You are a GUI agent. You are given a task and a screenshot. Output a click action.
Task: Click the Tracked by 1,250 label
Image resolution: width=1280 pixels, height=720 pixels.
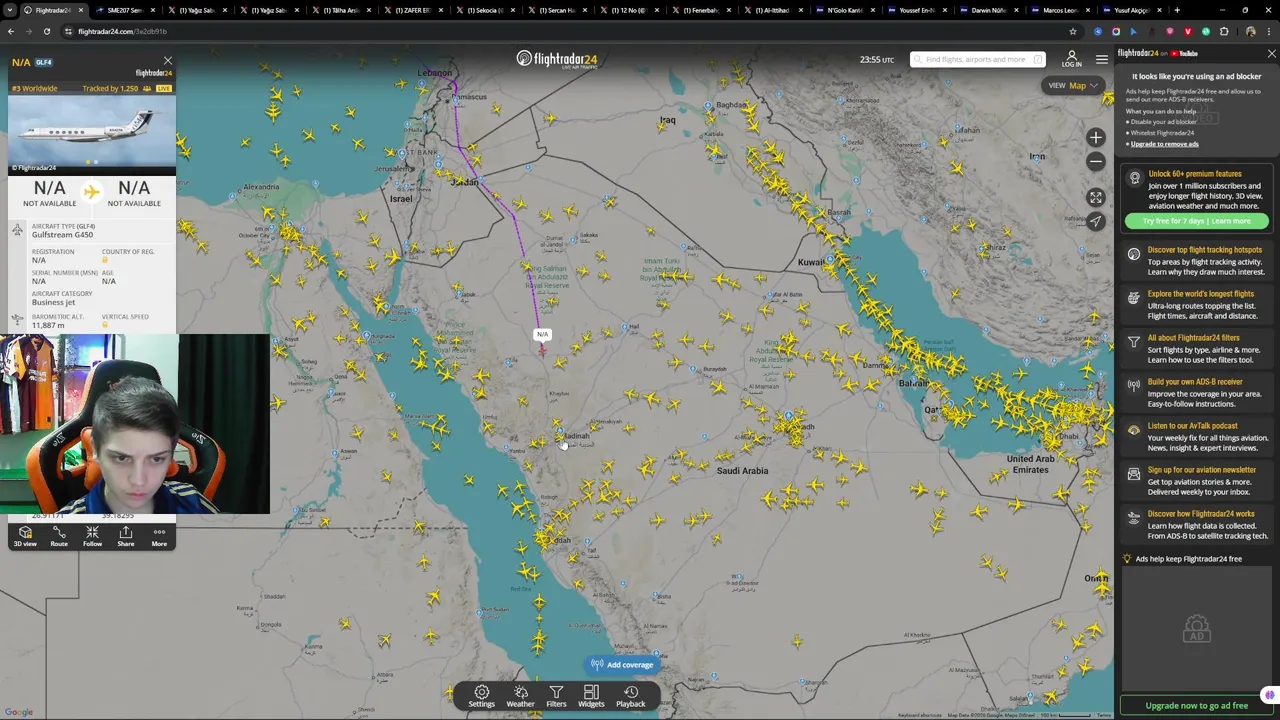(x=110, y=88)
